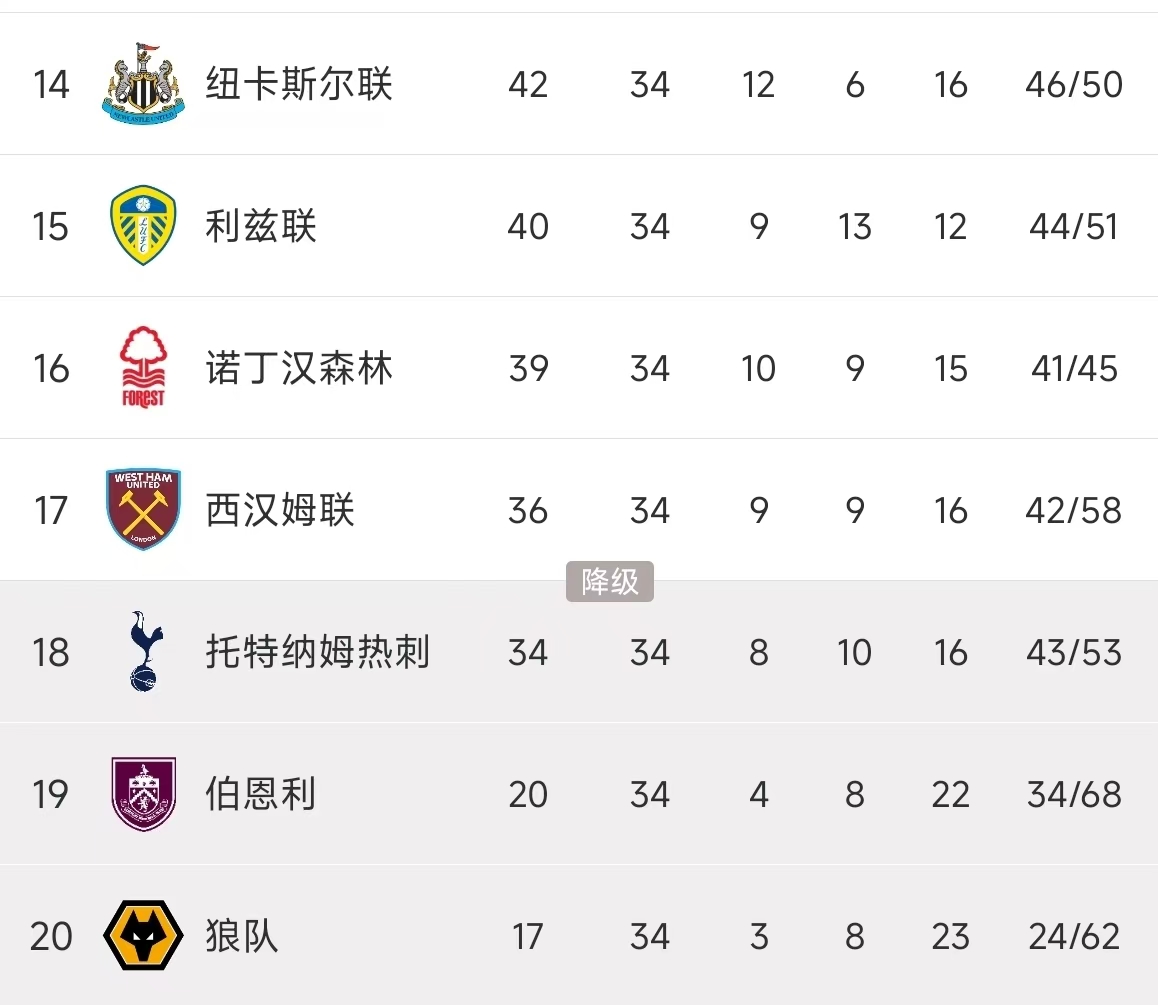Click the Burnley club crest
This screenshot has height=1005, width=1158.
tap(143, 794)
